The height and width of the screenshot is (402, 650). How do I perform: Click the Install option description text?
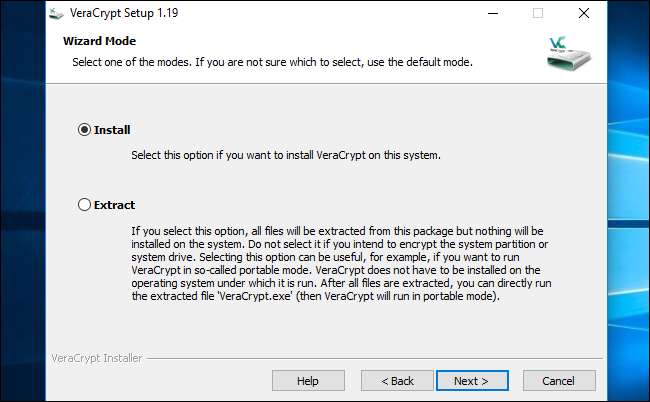[286, 156]
